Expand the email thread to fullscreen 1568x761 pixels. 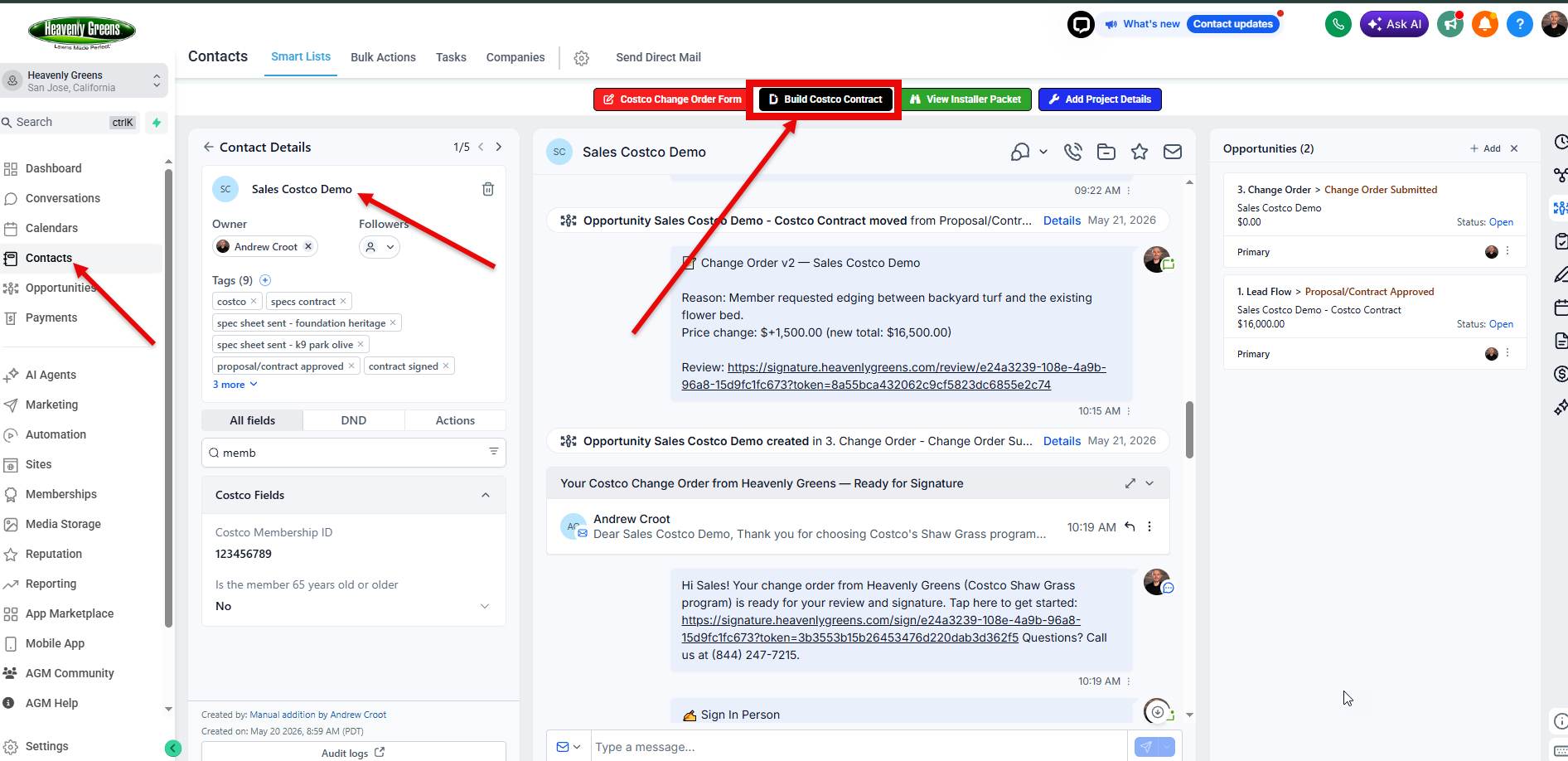pos(1130,483)
